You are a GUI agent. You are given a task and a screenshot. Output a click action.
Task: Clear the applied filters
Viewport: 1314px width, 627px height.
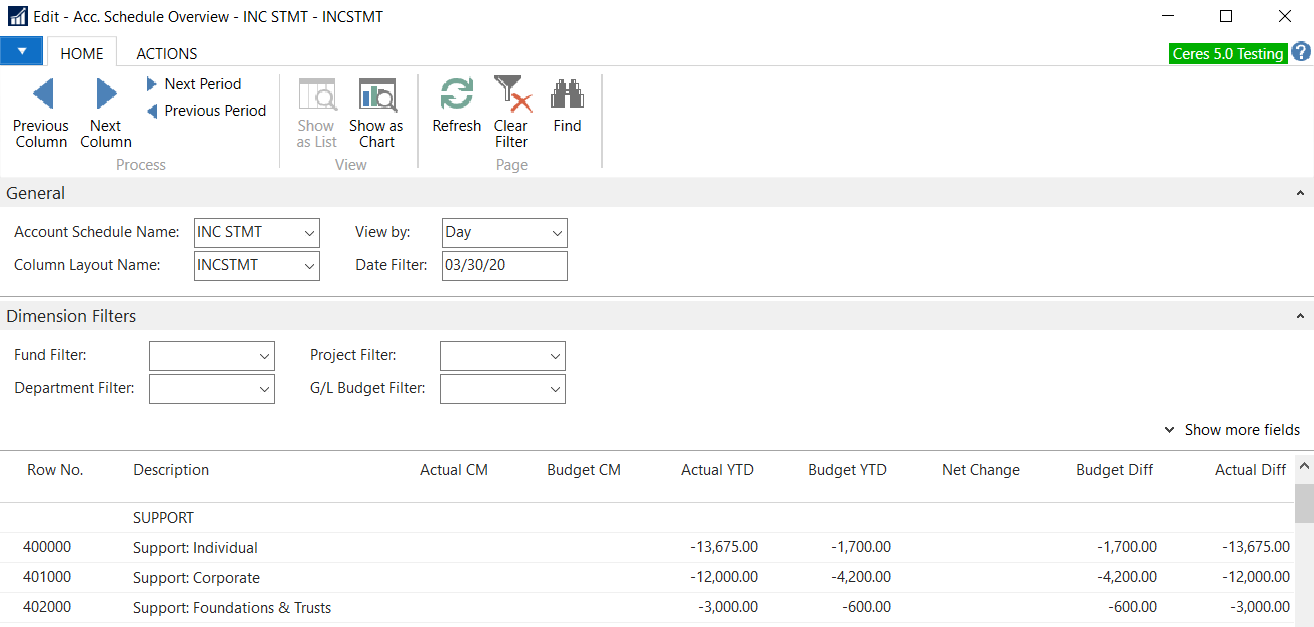pos(511,95)
